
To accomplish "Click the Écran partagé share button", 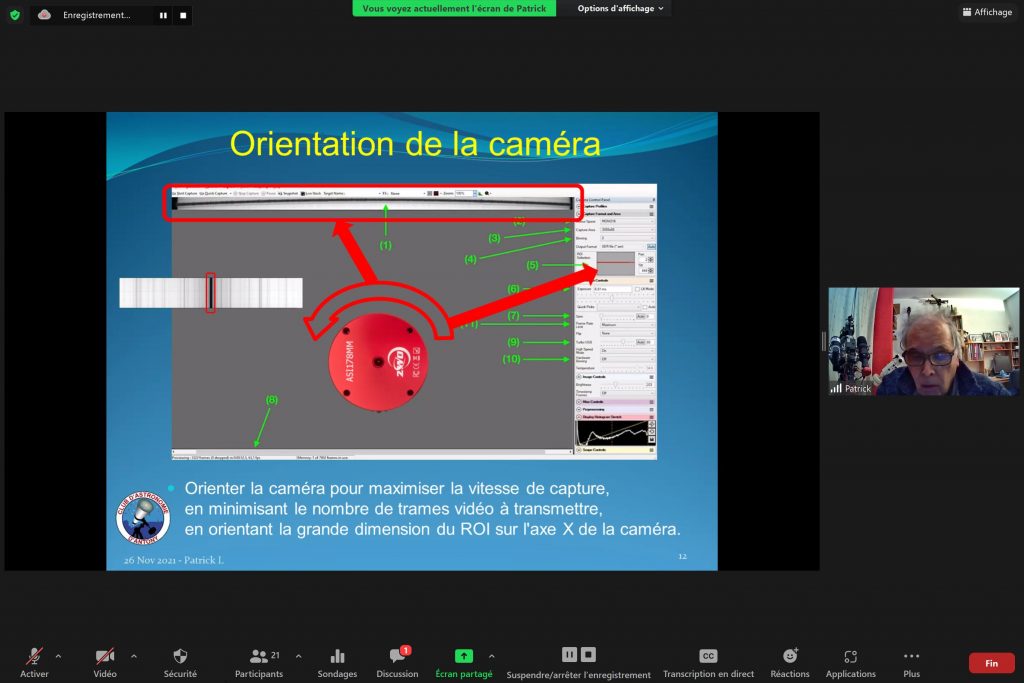I will (x=464, y=662).
